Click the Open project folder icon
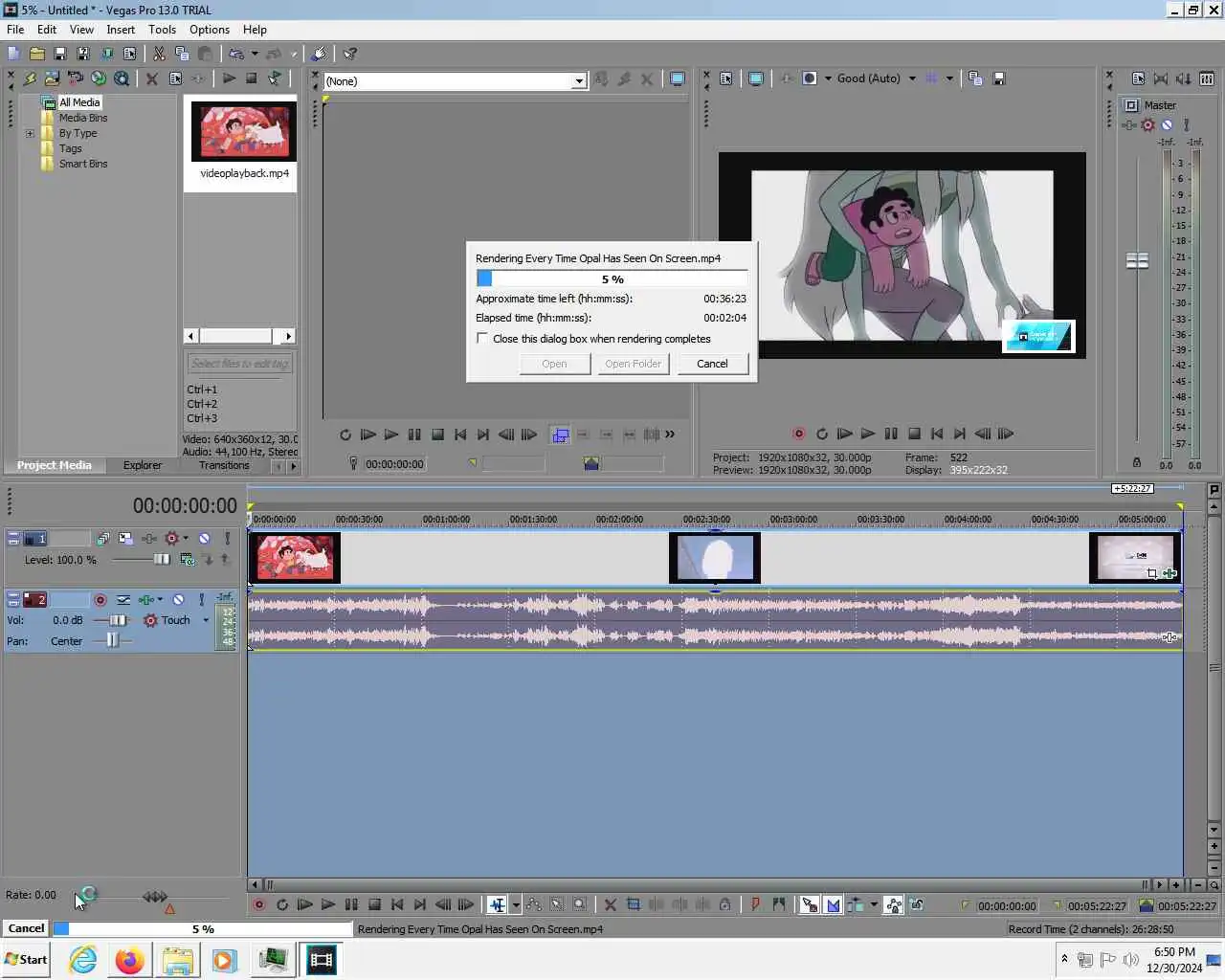Image resolution: width=1225 pixels, height=980 pixels. click(x=36, y=54)
